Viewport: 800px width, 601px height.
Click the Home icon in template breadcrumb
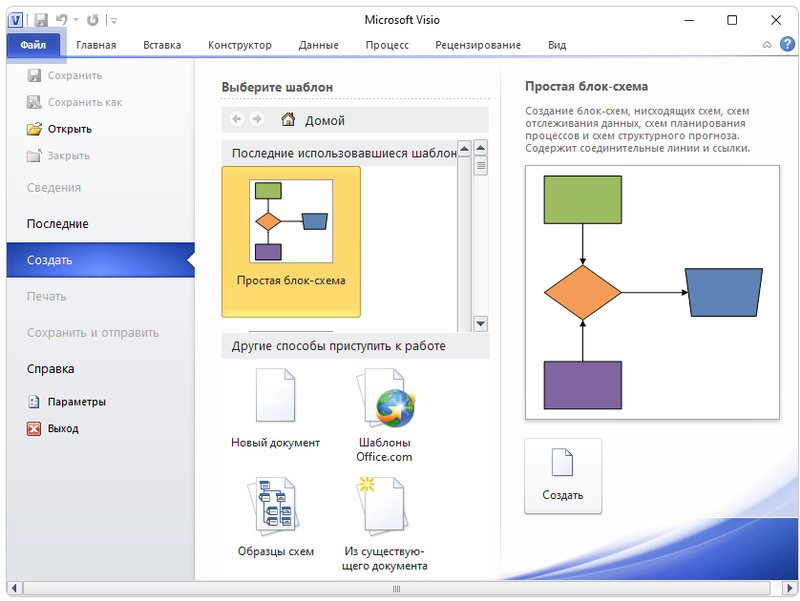click(x=288, y=120)
